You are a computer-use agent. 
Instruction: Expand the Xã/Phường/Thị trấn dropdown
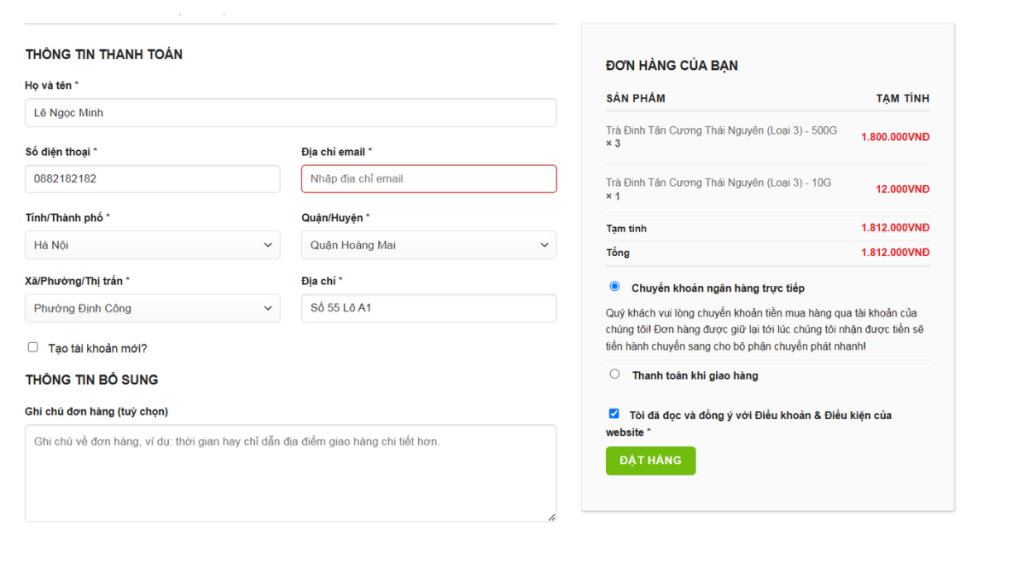click(153, 308)
